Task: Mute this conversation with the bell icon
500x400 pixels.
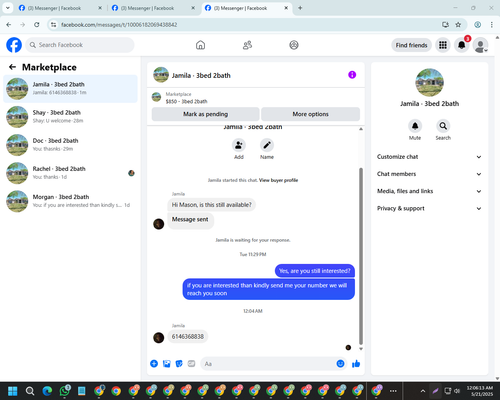Action: pos(415,126)
